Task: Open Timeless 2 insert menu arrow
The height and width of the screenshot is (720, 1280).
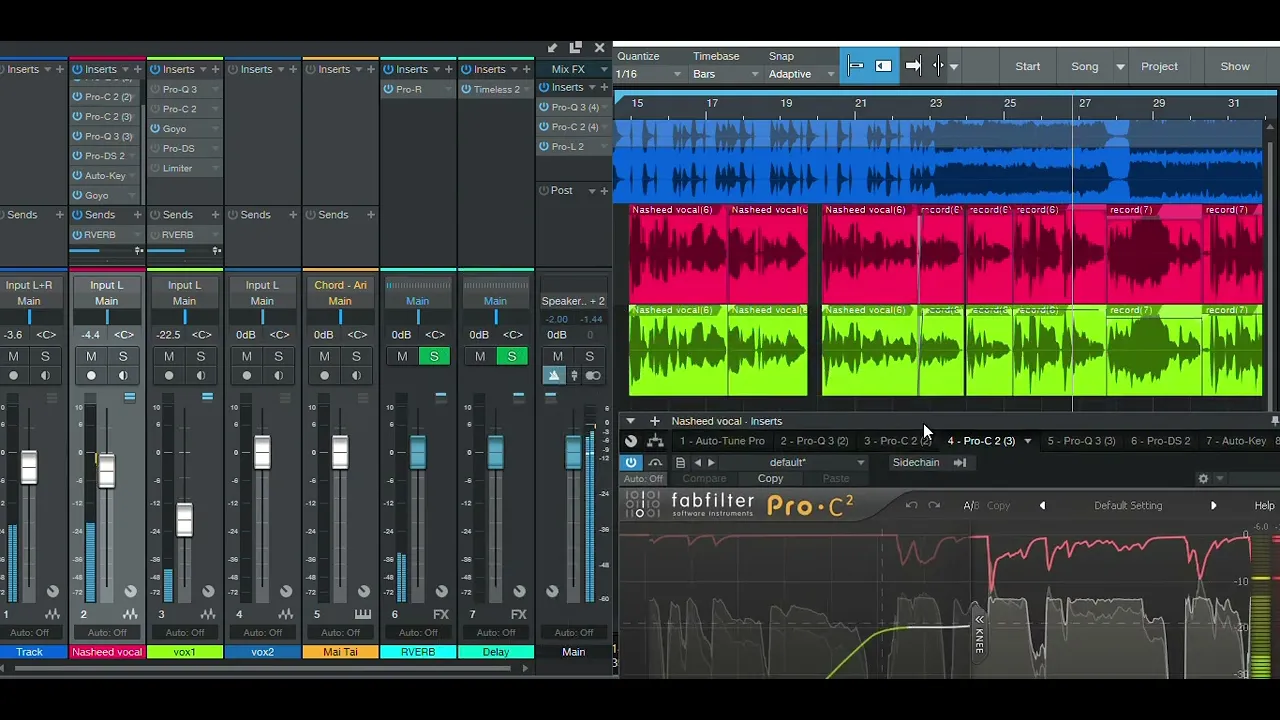Action: 527,89
